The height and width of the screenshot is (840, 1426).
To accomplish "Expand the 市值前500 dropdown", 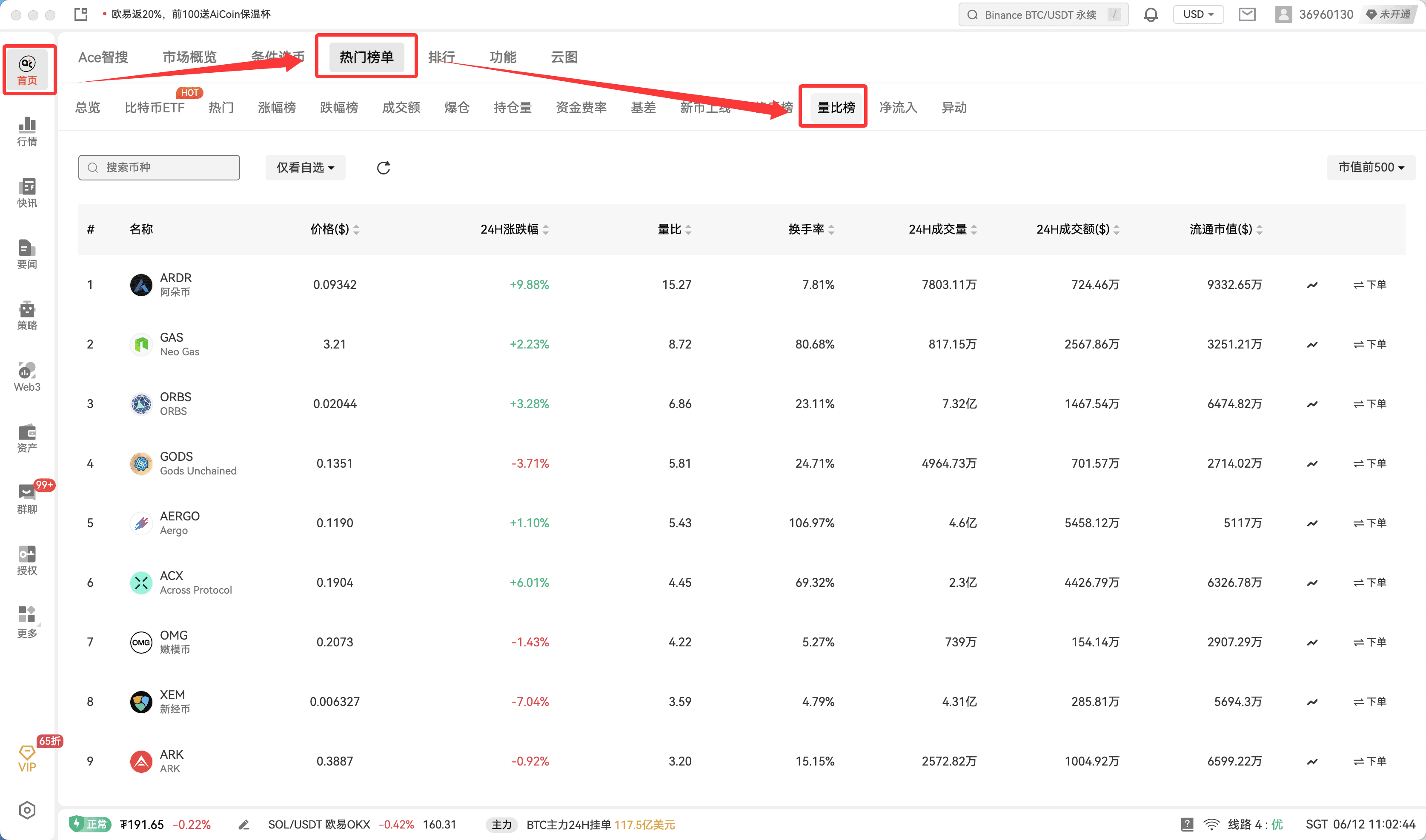I will pyautogui.click(x=1371, y=168).
